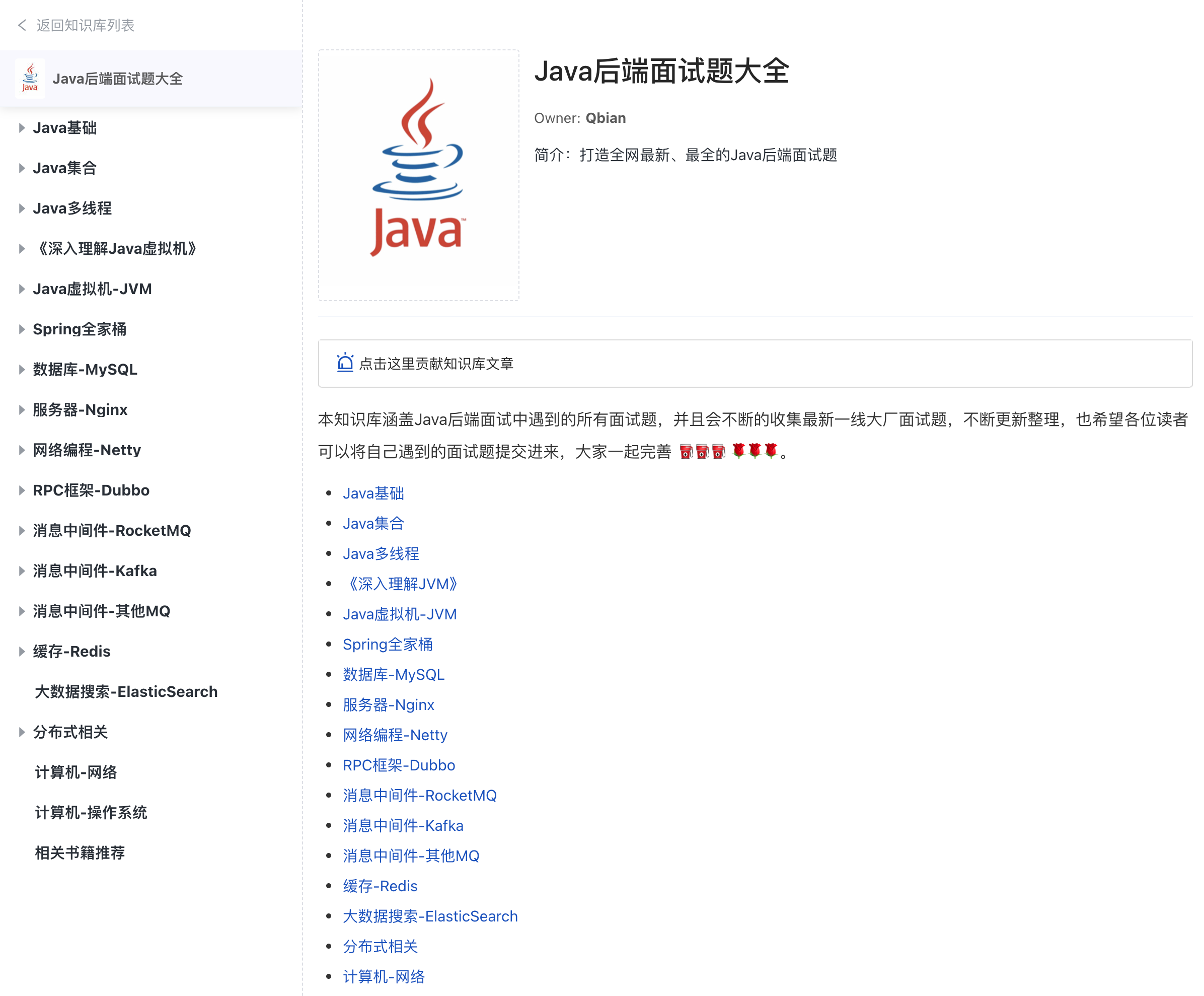The image size is (1204, 996).
Task: Follow the 数据库-MySQL content link
Action: (x=393, y=674)
